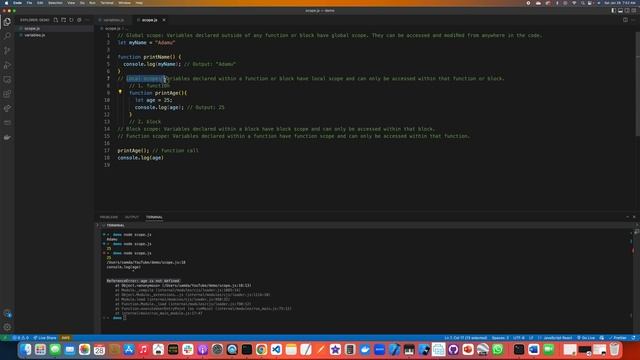The height and width of the screenshot is (360, 640).
Task: Open the editor More Actions ellipsis
Action: click(x=633, y=20)
